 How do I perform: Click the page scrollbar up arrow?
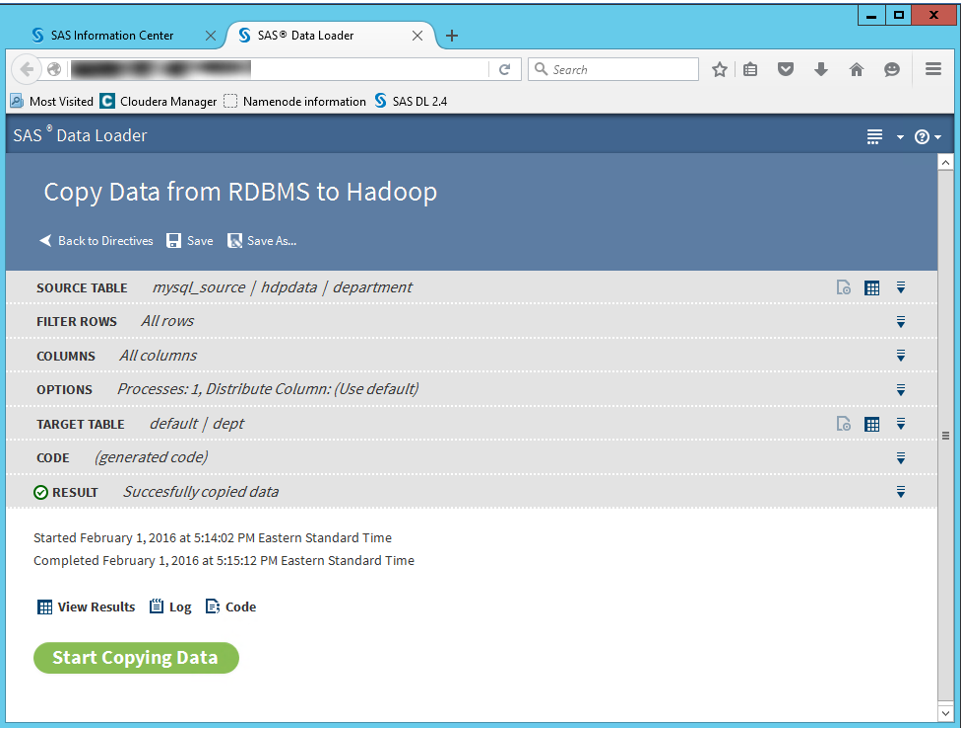(946, 162)
